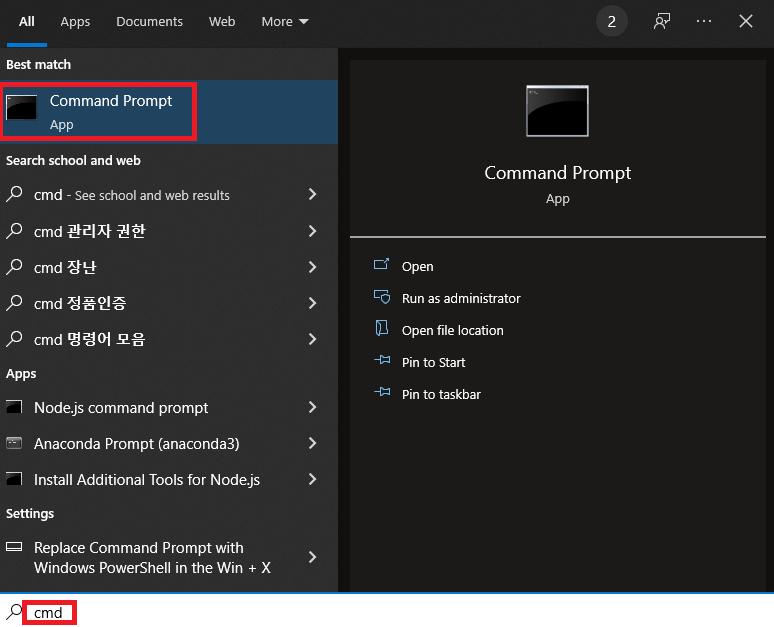
Task: Click the Command Prompt icon in best match
Action: click(x=21, y=108)
